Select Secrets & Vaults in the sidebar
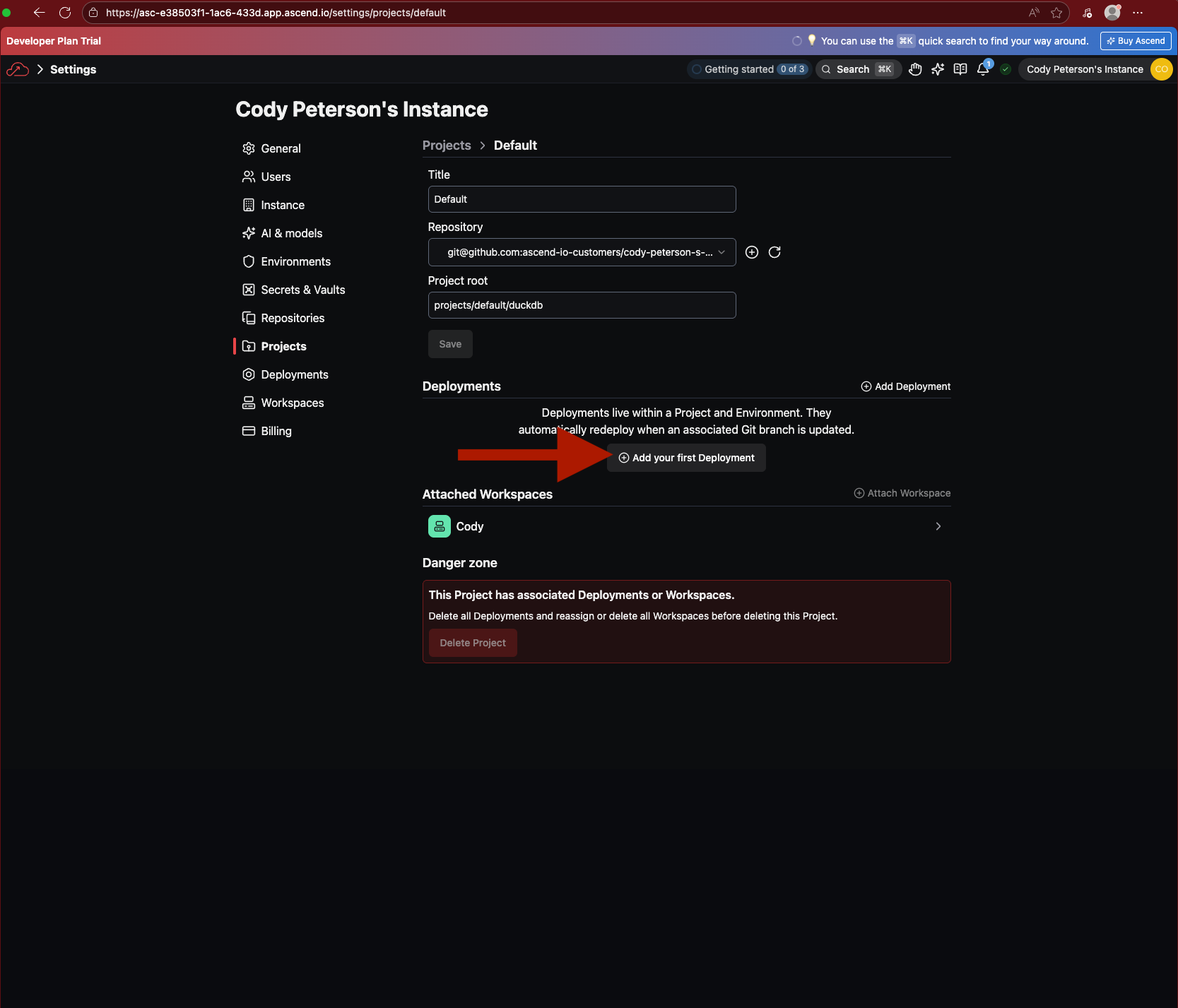The width and height of the screenshot is (1178, 1008). click(x=302, y=290)
